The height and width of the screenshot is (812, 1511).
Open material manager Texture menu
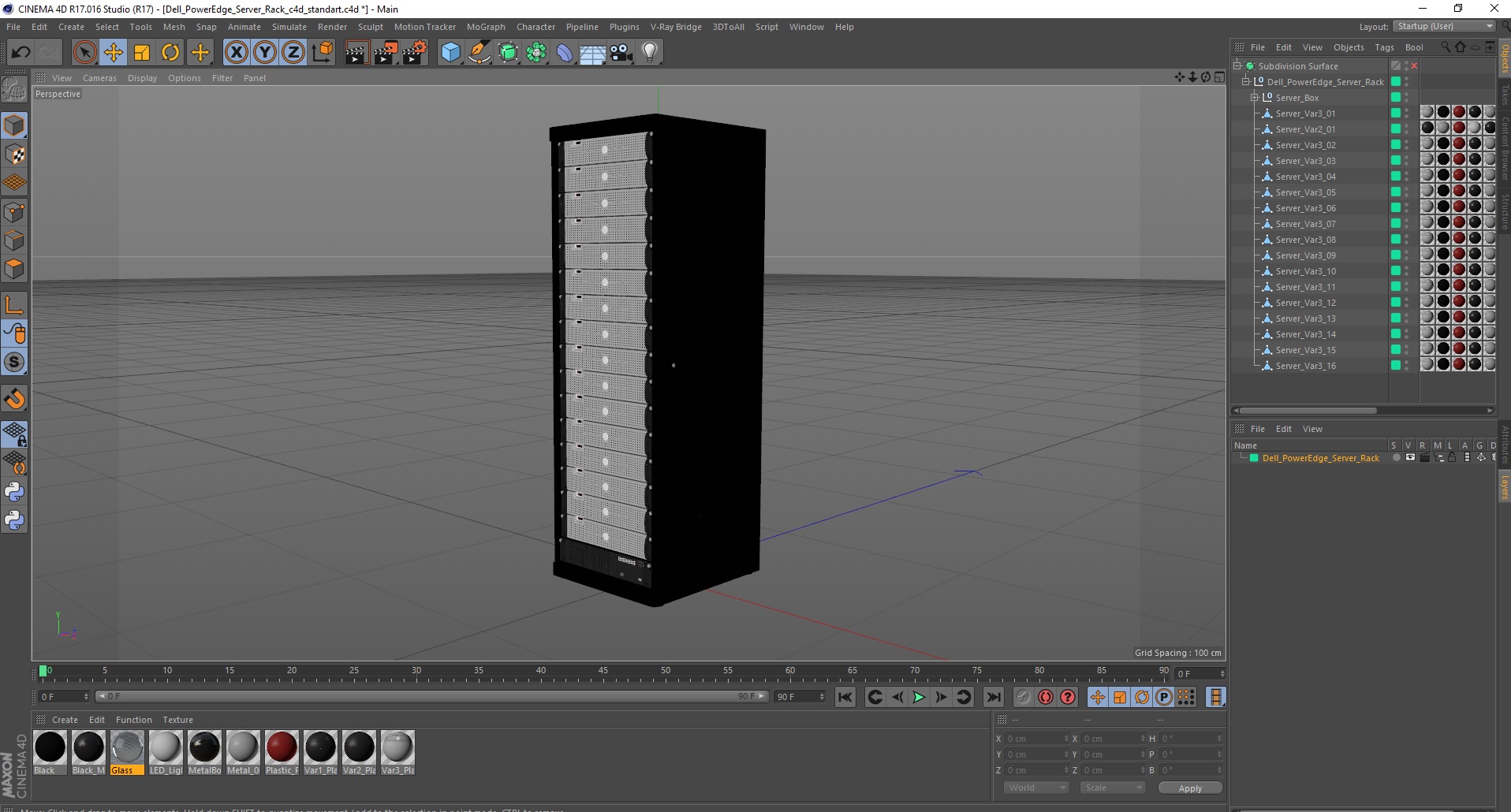tap(177, 720)
